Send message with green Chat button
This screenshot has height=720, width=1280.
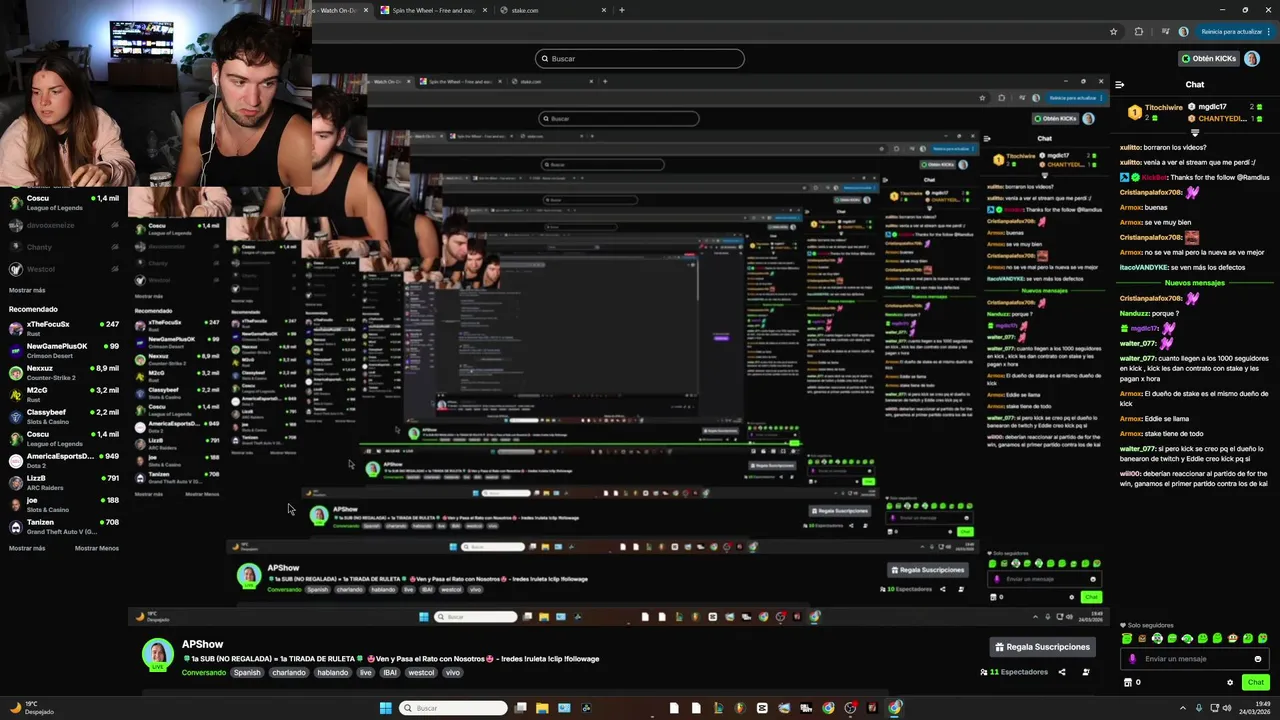pyautogui.click(x=1256, y=682)
